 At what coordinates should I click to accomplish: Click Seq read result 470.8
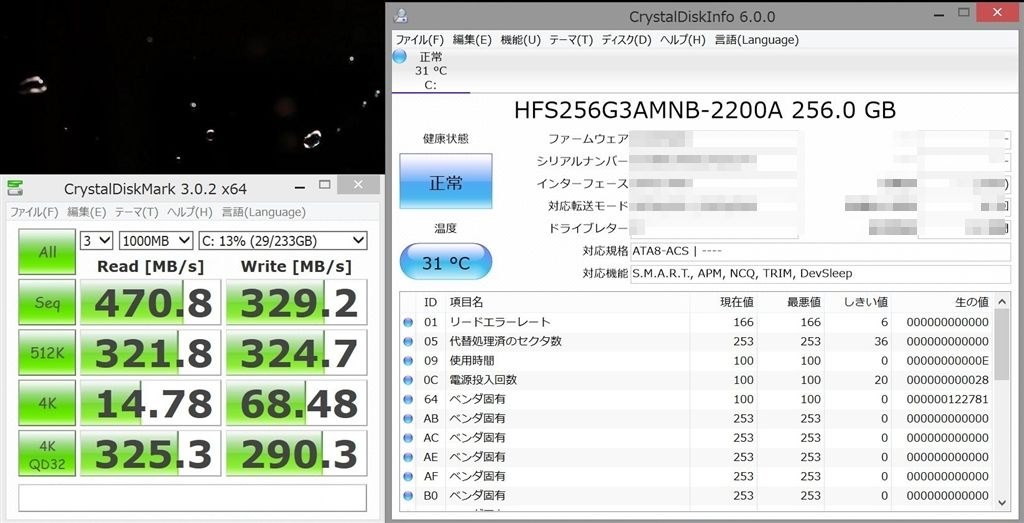[x=150, y=302]
